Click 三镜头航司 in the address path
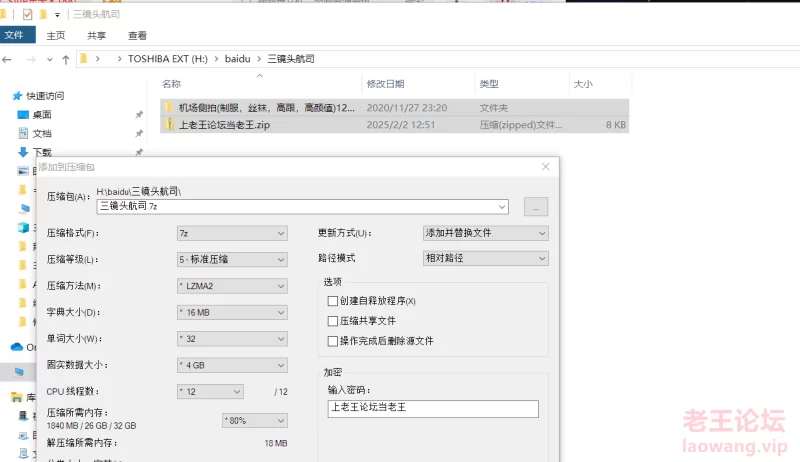The width and height of the screenshot is (800, 462). [291, 59]
